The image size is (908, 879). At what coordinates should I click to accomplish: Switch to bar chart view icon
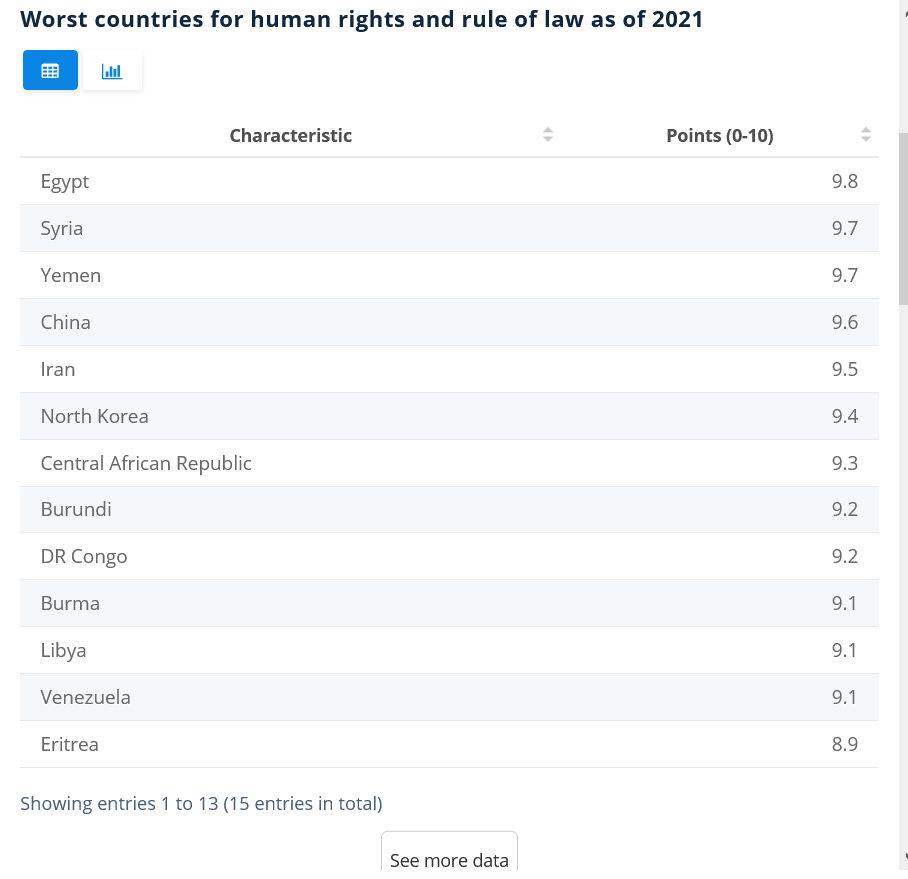pyautogui.click(x=112, y=70)
